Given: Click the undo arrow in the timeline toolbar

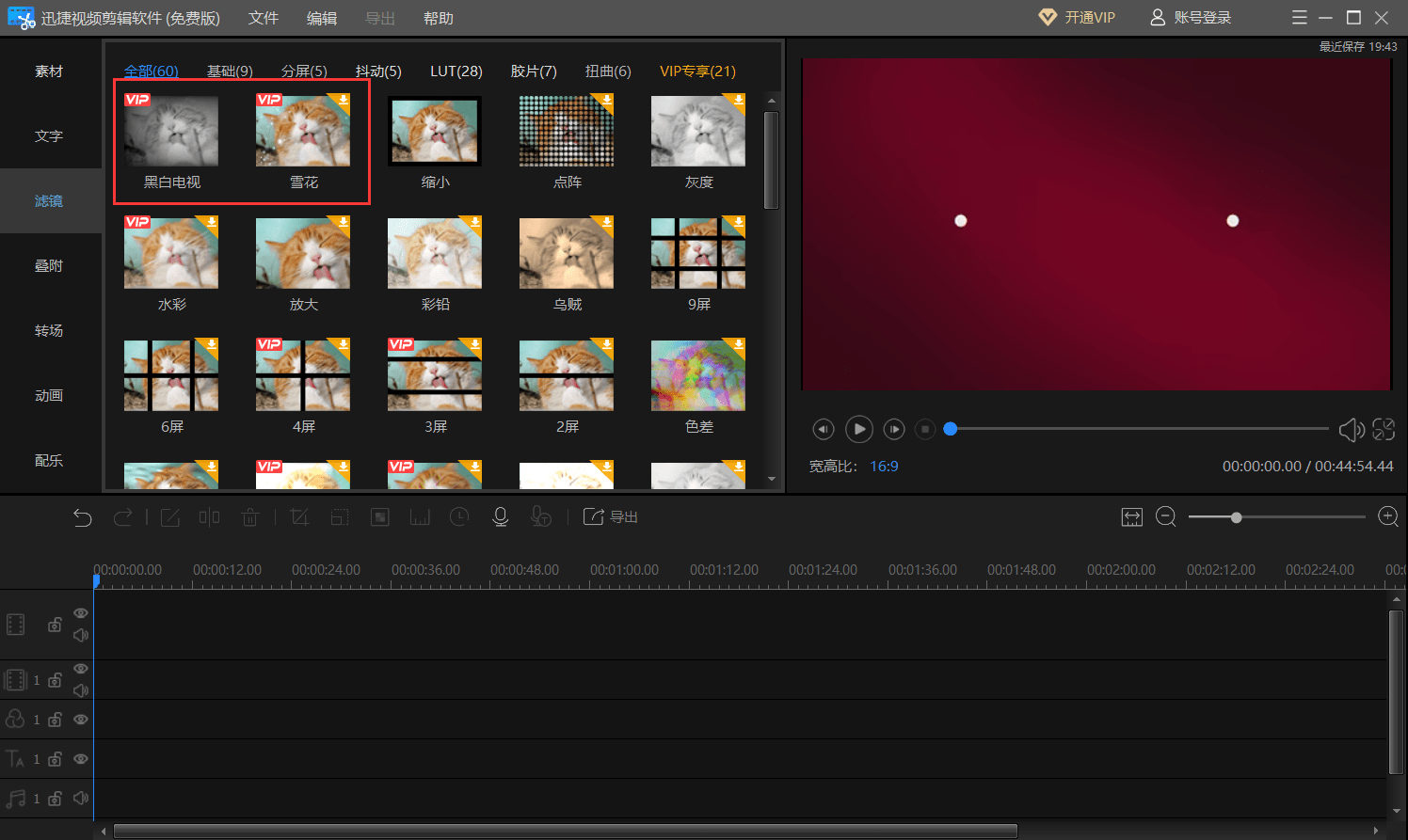Looking at the screenshot, I should pos(83,517).
